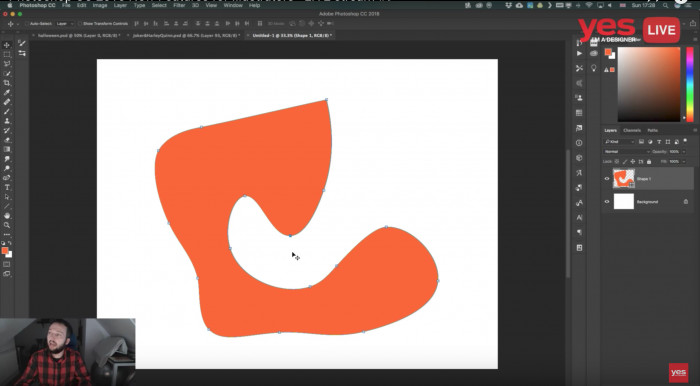
Task: Toggle filter for shape layers
Action: click(668, 141)
